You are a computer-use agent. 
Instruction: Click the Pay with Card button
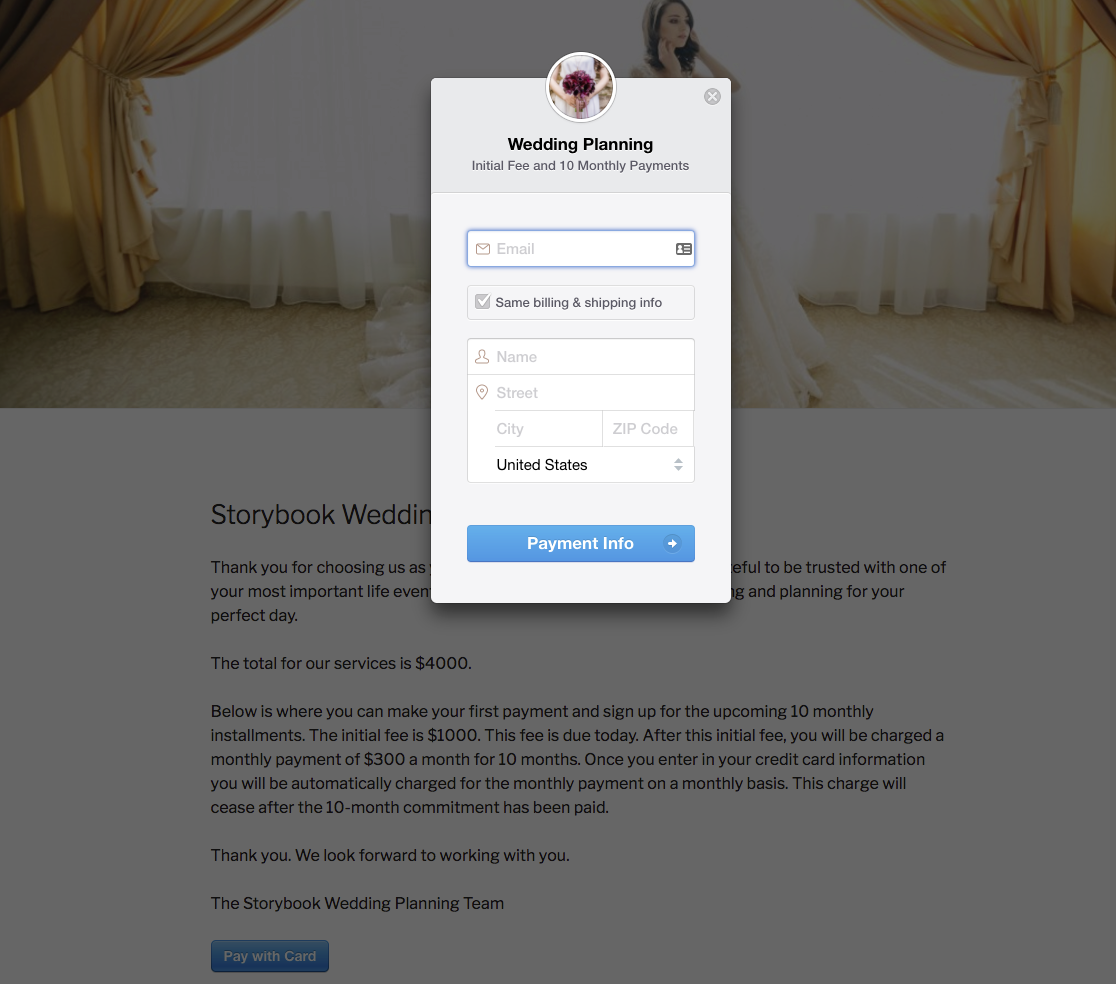coord(270,956)
